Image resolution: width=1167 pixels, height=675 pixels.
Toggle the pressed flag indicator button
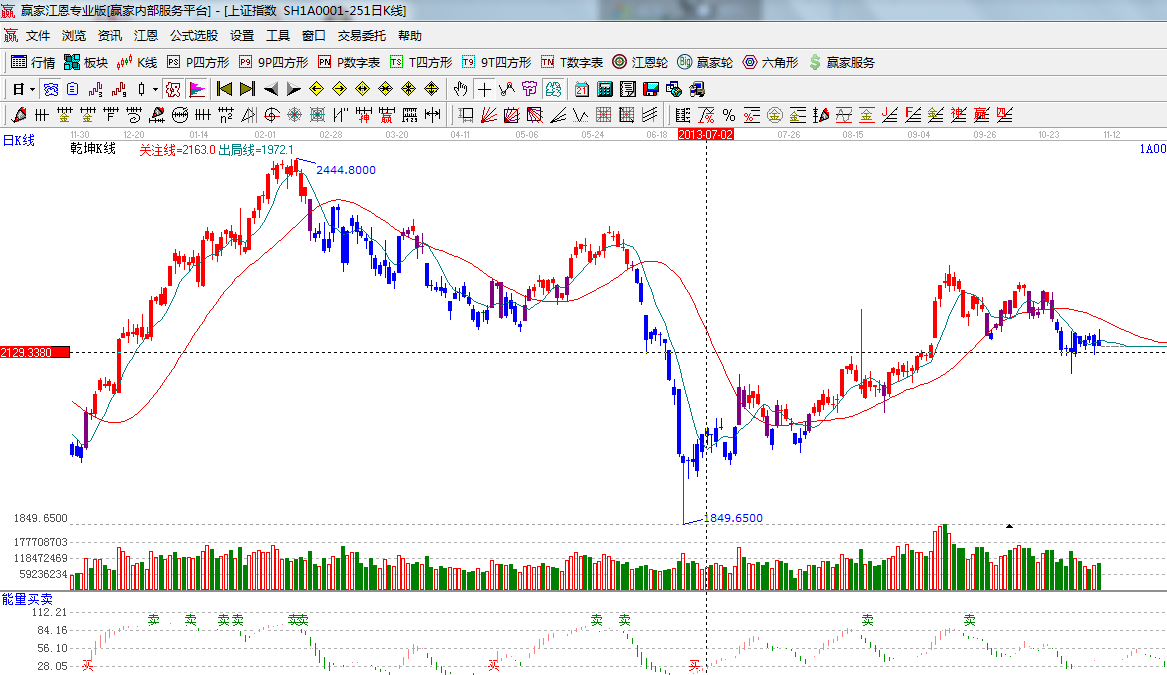(197, 89)
